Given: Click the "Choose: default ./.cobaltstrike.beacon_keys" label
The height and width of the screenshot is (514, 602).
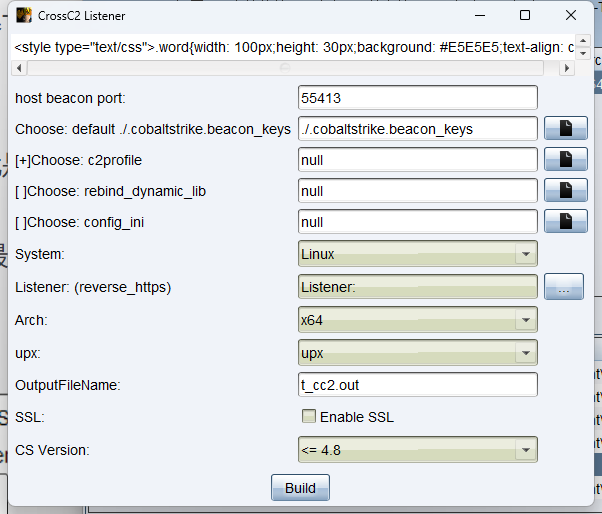Looking at the screenshot, I should (153, 129).
